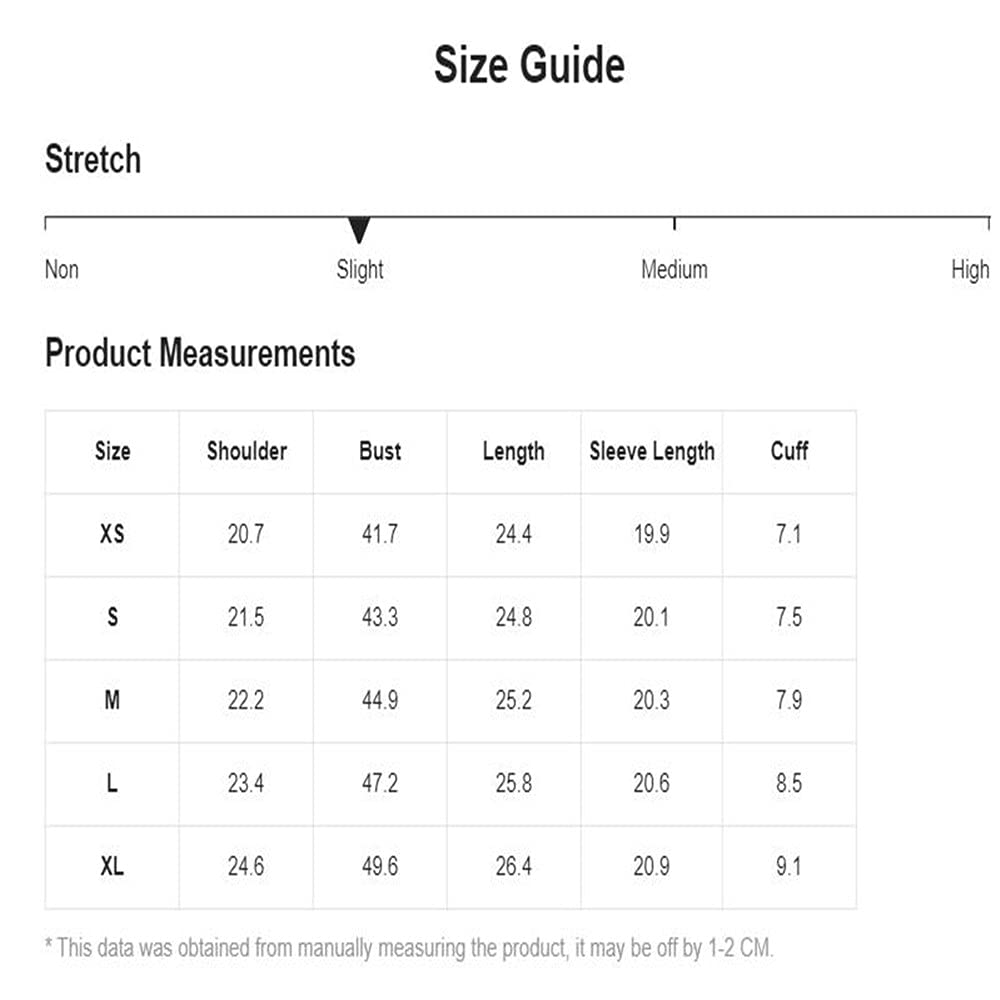Click the manual measuring disclaimer note

pyautogui.click(x=409, y=948)
